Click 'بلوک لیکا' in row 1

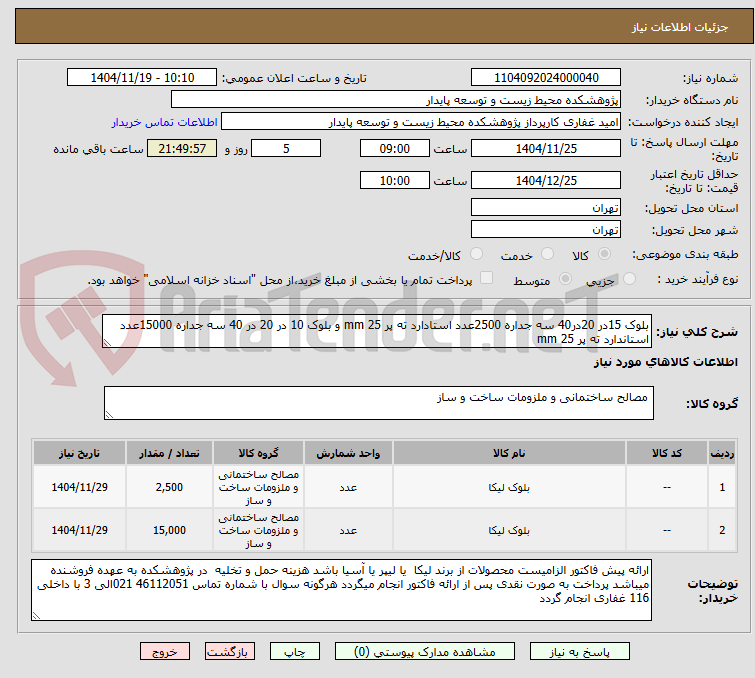[x=509, y=487]
